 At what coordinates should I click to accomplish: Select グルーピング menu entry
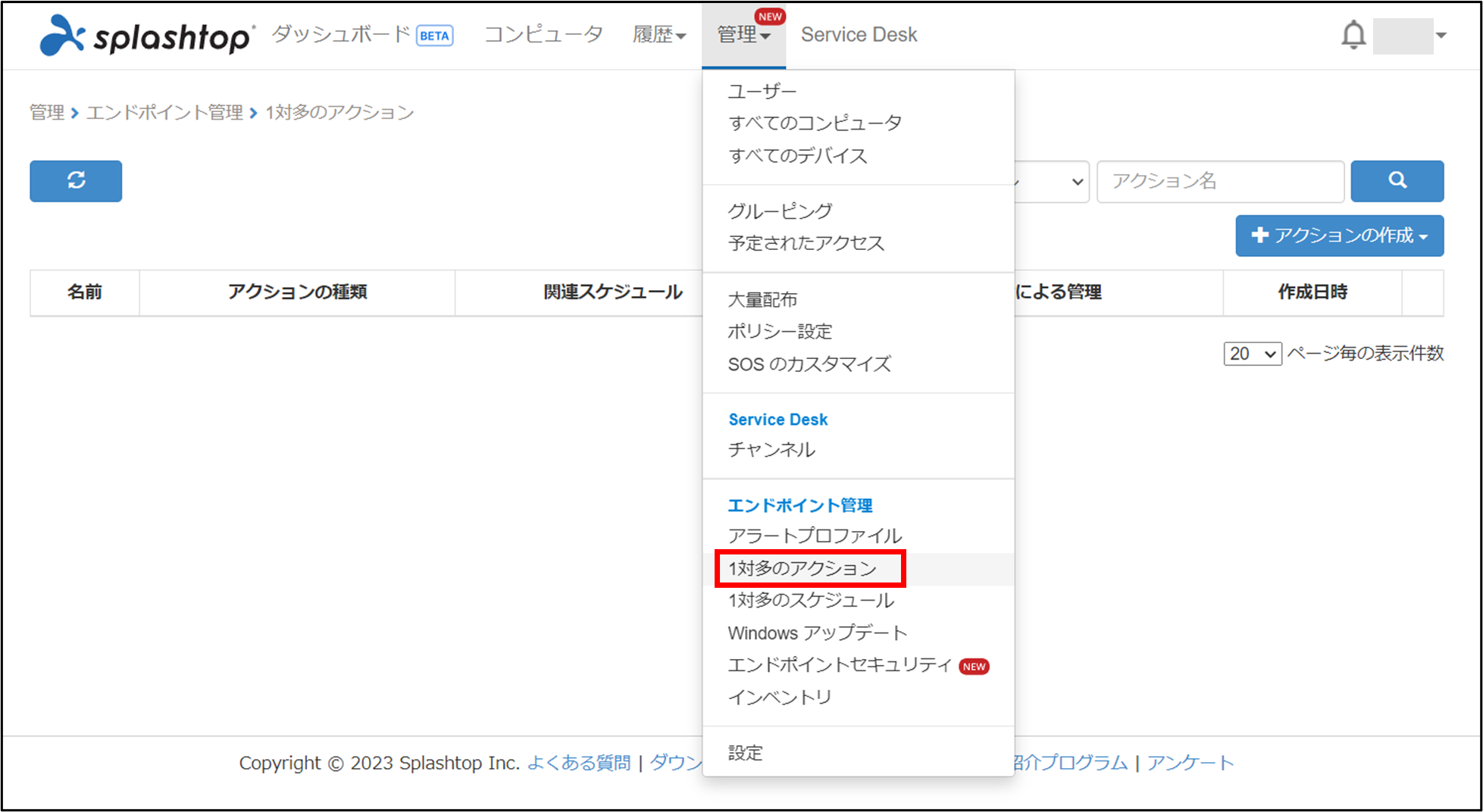pos(780,211)
